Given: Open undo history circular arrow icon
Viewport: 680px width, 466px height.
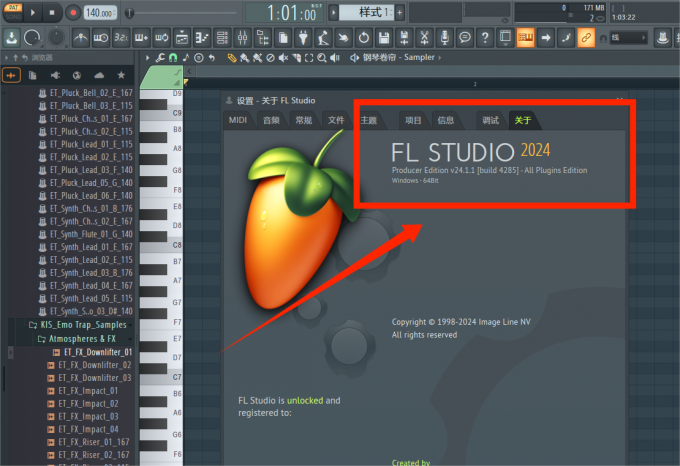Looking at the screenshot, I should [x=363, y=38].
